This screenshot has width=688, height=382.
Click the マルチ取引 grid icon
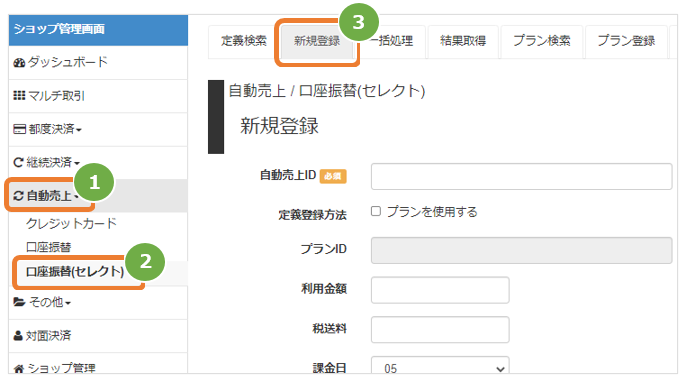[19, 96]
